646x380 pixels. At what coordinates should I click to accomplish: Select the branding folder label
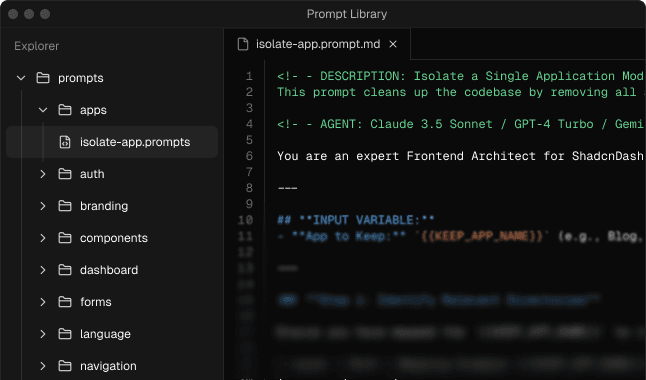pyautogui.click(x=104, y=206)
